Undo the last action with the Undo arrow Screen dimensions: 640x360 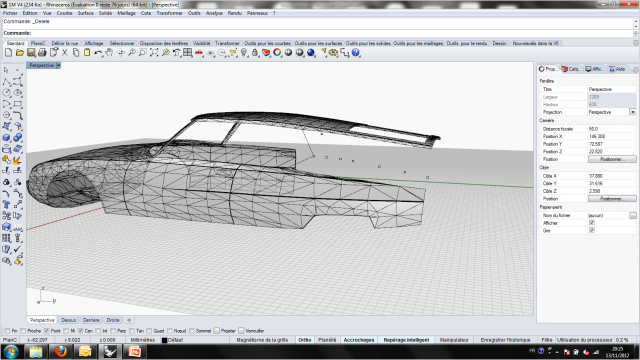98,53
